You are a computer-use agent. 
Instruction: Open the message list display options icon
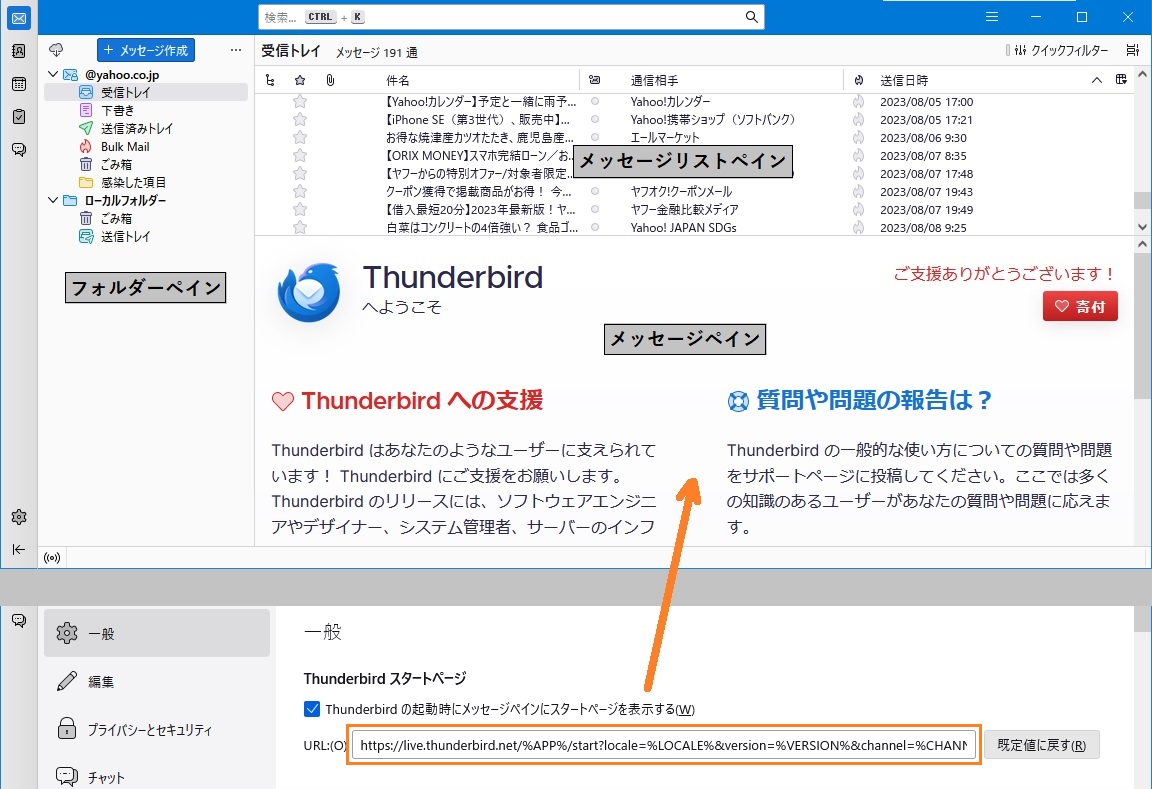(1132, 50)
